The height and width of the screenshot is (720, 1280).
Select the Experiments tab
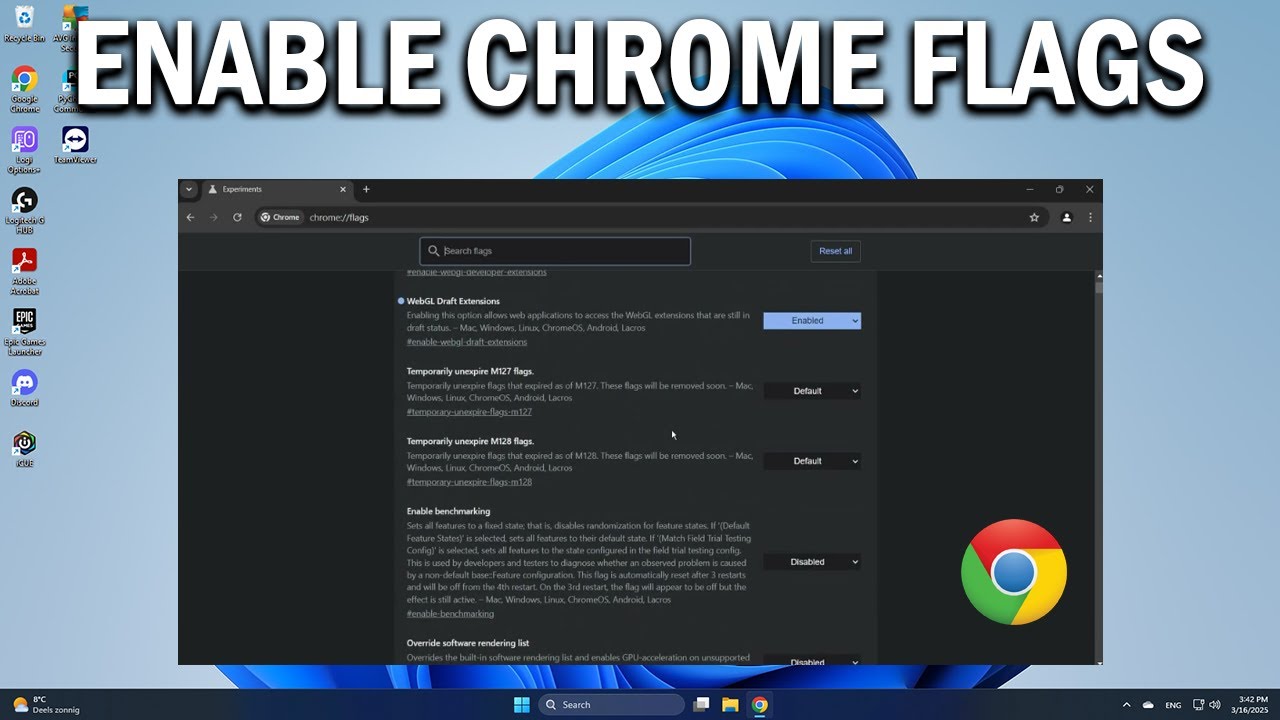277,189
